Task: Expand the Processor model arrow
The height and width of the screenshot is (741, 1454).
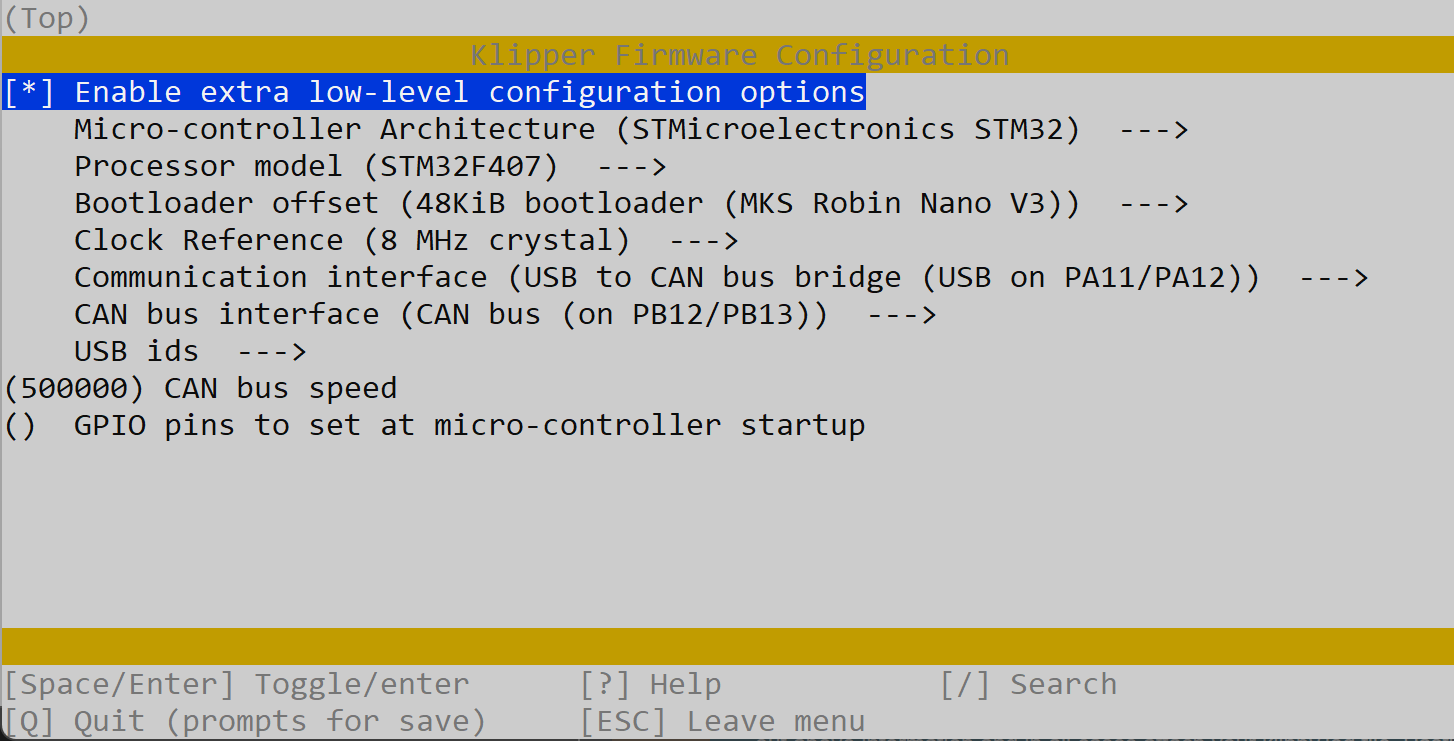Action: pos(632,167)
